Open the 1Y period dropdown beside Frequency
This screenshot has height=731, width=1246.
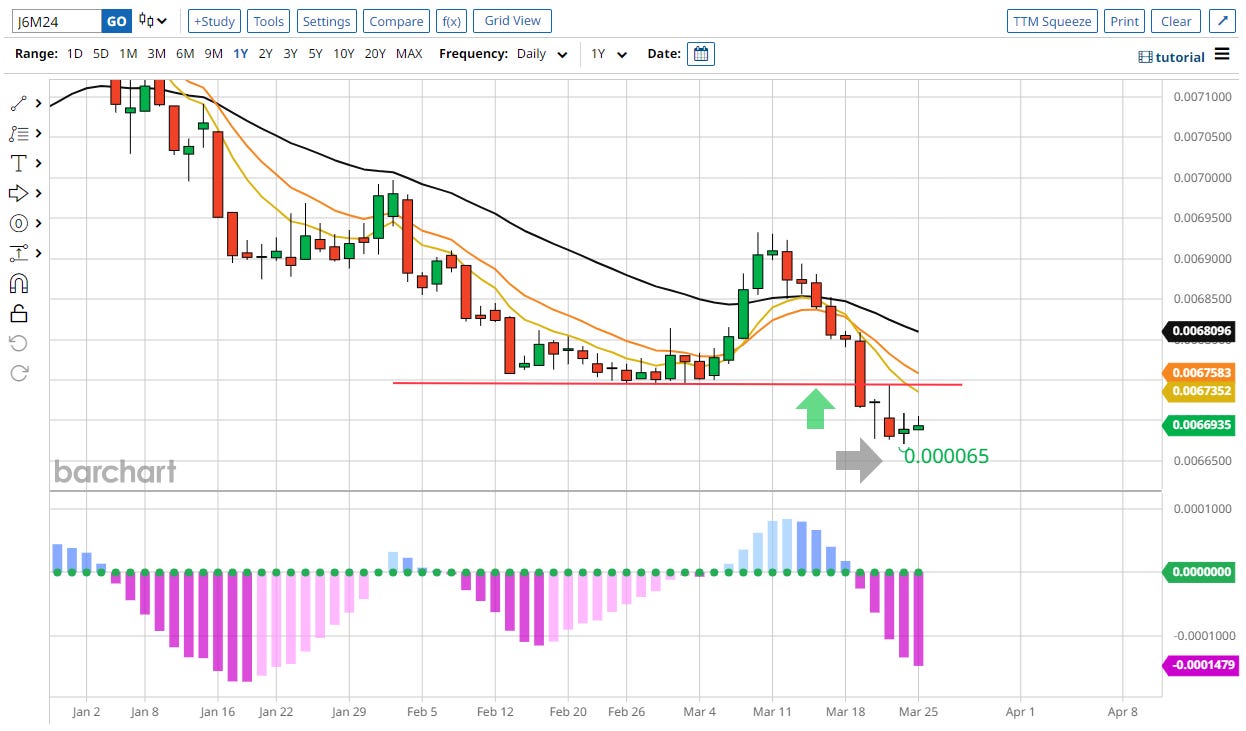(607, 54)
